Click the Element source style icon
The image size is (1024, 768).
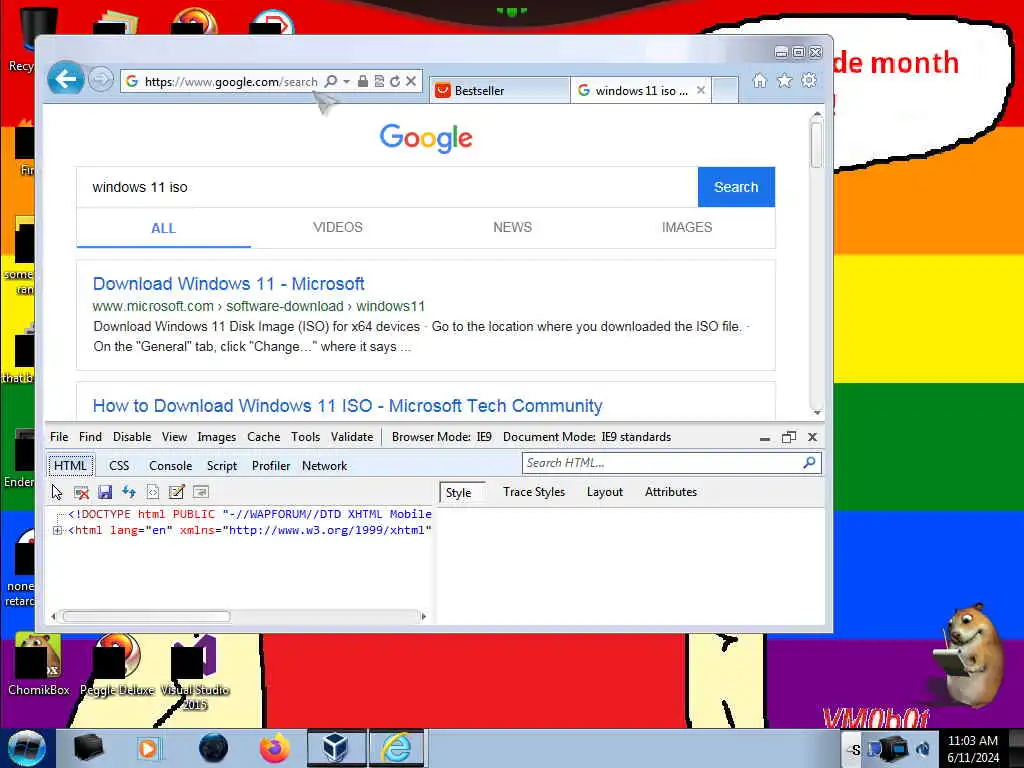pyautogui.click(x=153, y=492)
